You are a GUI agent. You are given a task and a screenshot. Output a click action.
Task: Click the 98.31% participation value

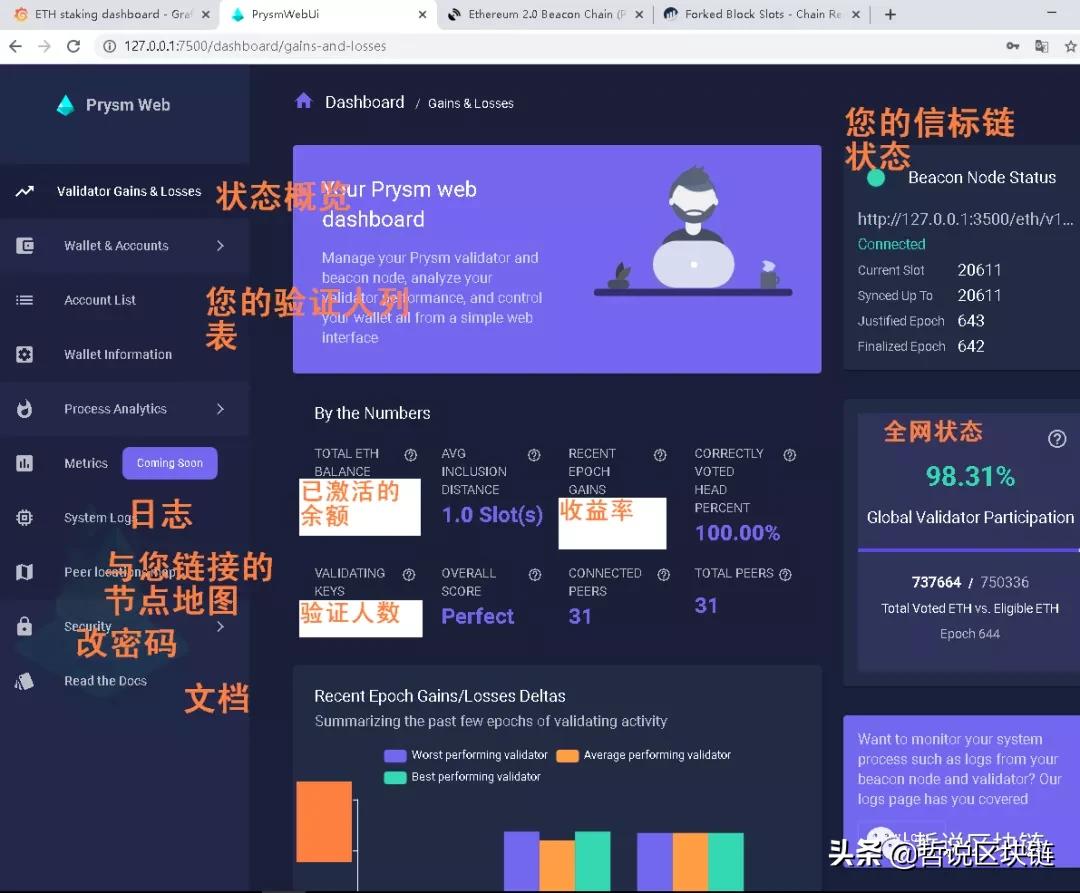(x=970, y=476)
